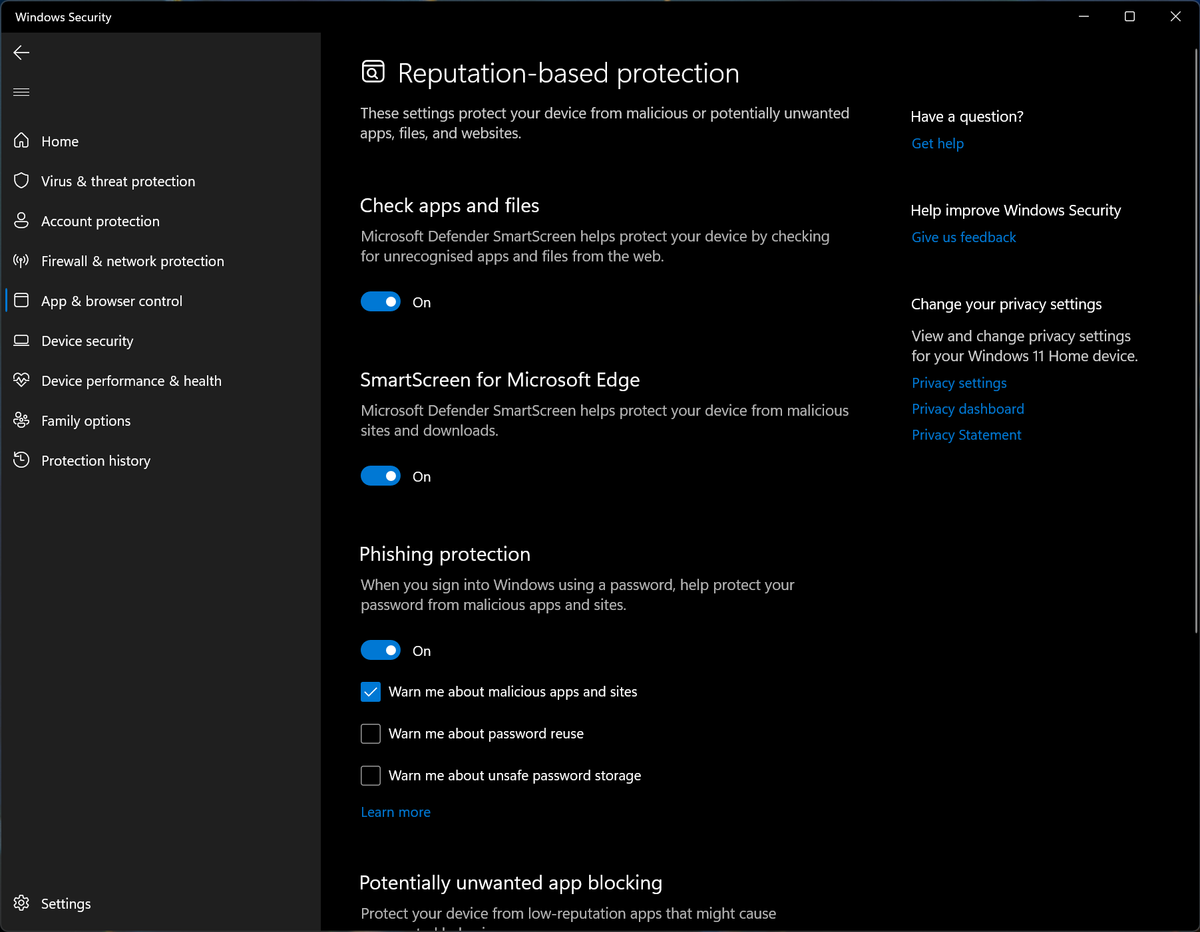The width and height of the screenshot is (1200, 932).
Task: Click the Settings gear icon
Action: coord(21,903)
